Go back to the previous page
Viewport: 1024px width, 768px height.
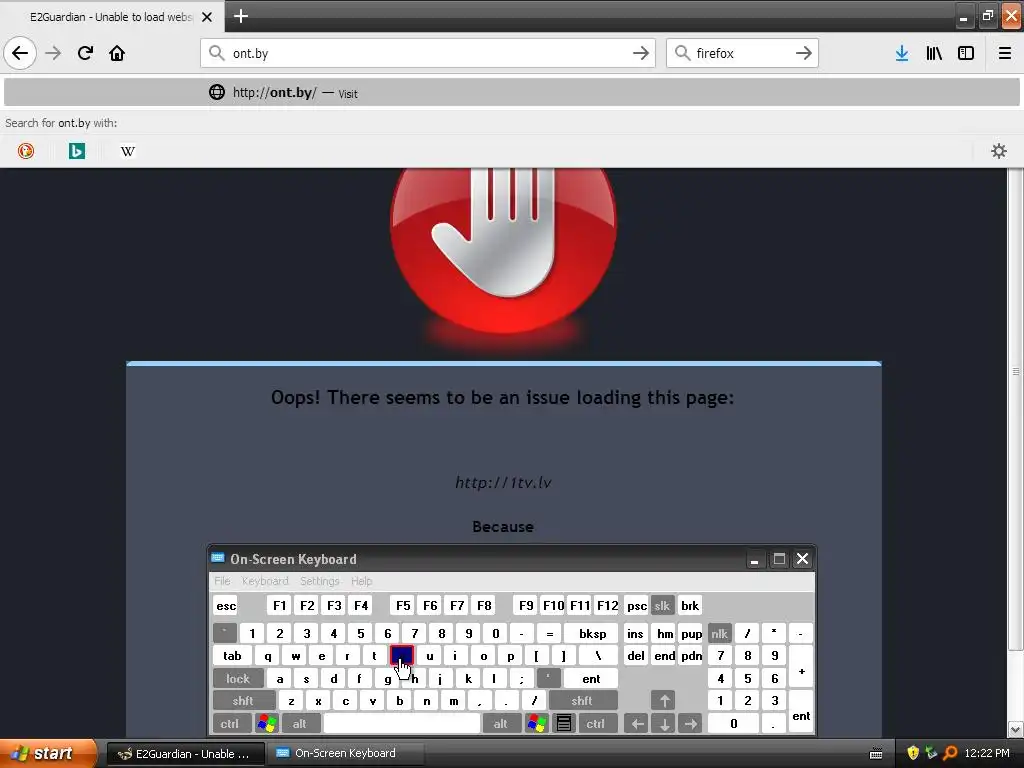pos(20,53)
